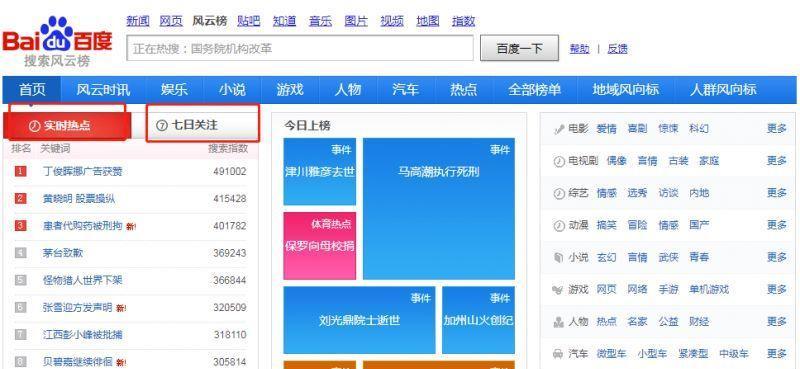The height and width of the screenshot is (369, 800).
Task: Click 更多 in the 动漫 row
Action: click(777, 225)
